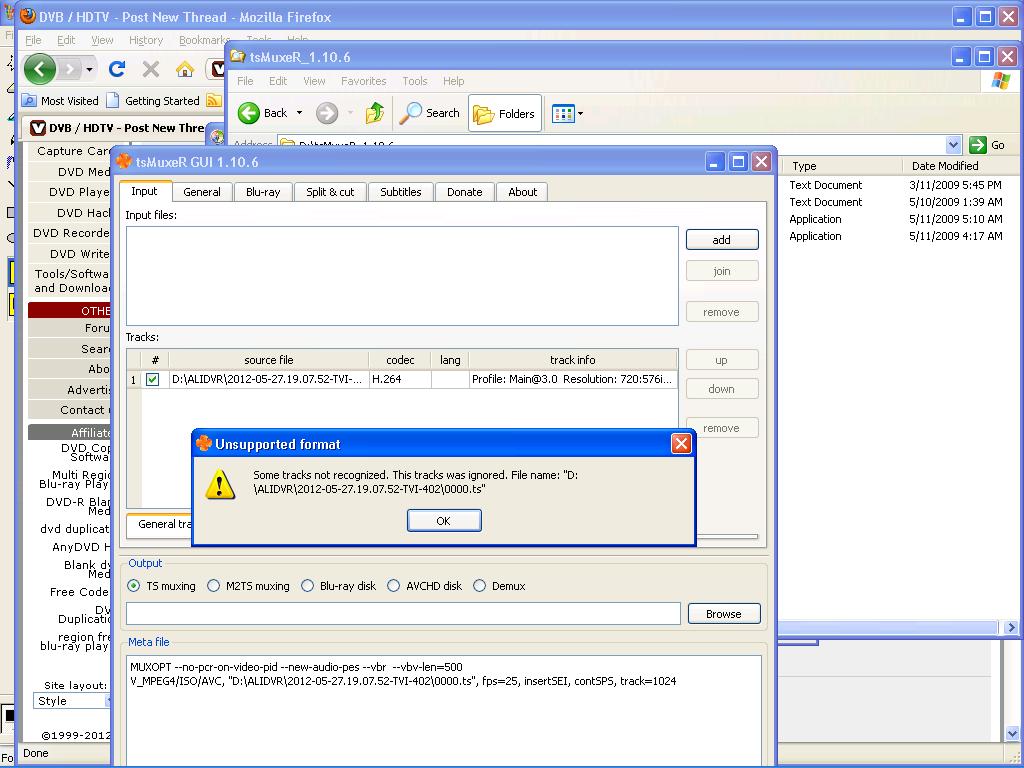Open Explorer Help menu
This screenshot has height=768, width=1024.
[x=453, y=81]
